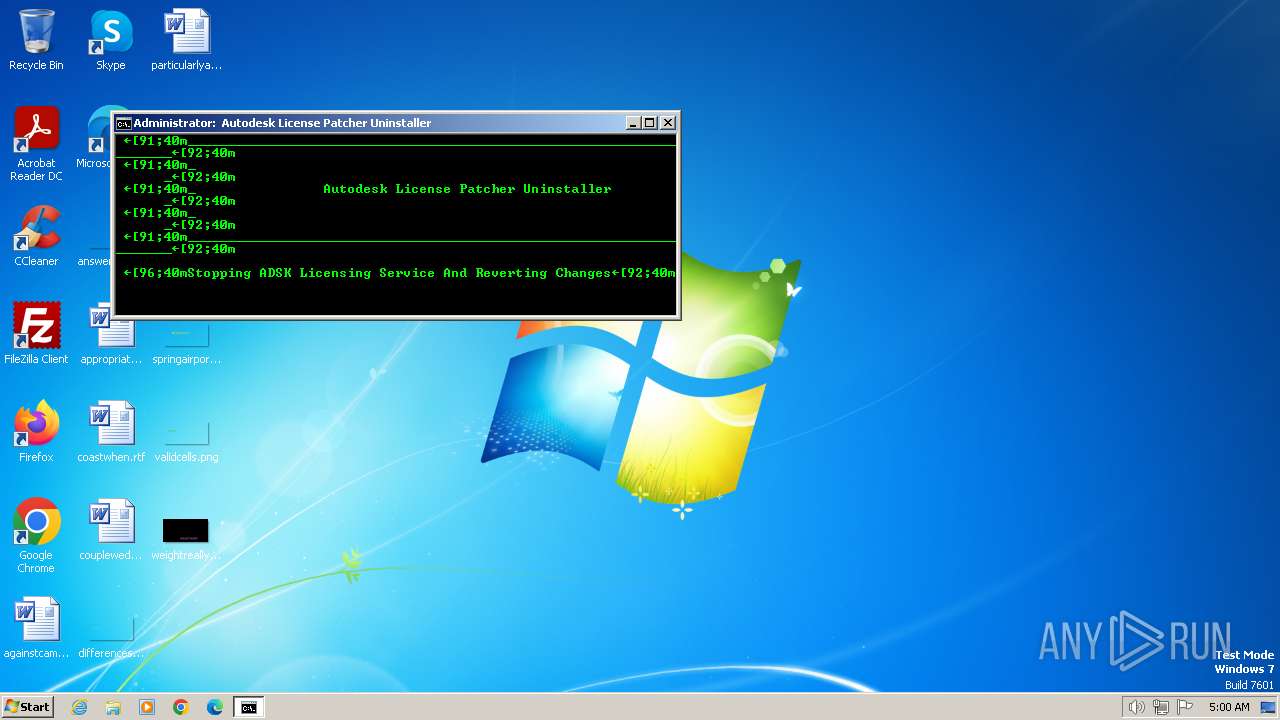Select the againstcam... Word document

click(x=36, y=628)
